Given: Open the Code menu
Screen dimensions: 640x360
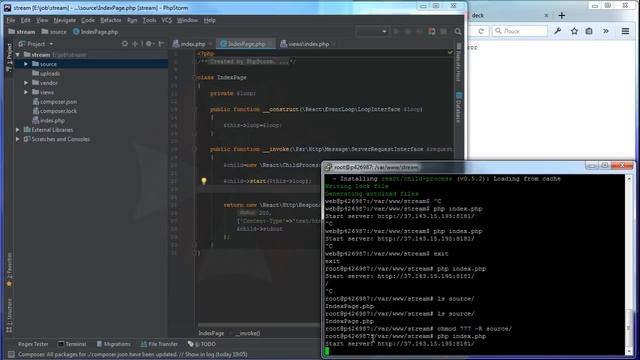Looking at the screenshot, I should coord(88,20).
